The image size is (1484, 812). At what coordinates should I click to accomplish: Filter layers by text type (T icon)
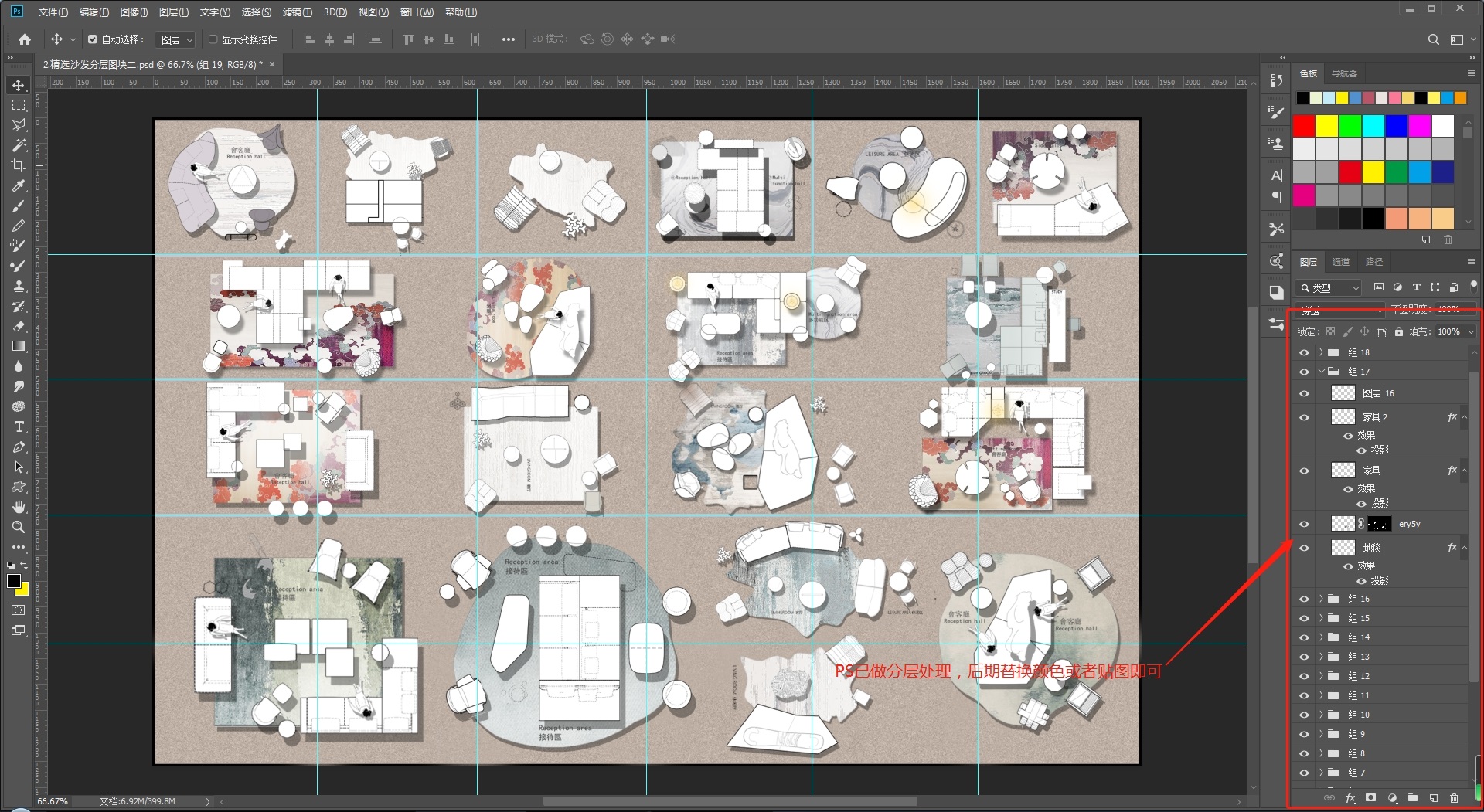tap(1416, 287)
